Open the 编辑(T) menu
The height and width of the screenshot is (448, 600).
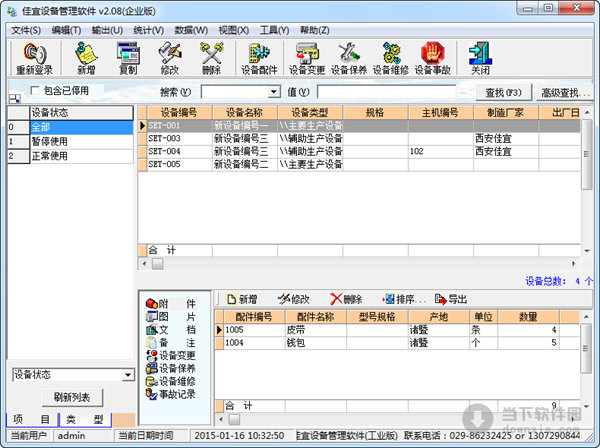pyautogui.click(x=66, y=30)
